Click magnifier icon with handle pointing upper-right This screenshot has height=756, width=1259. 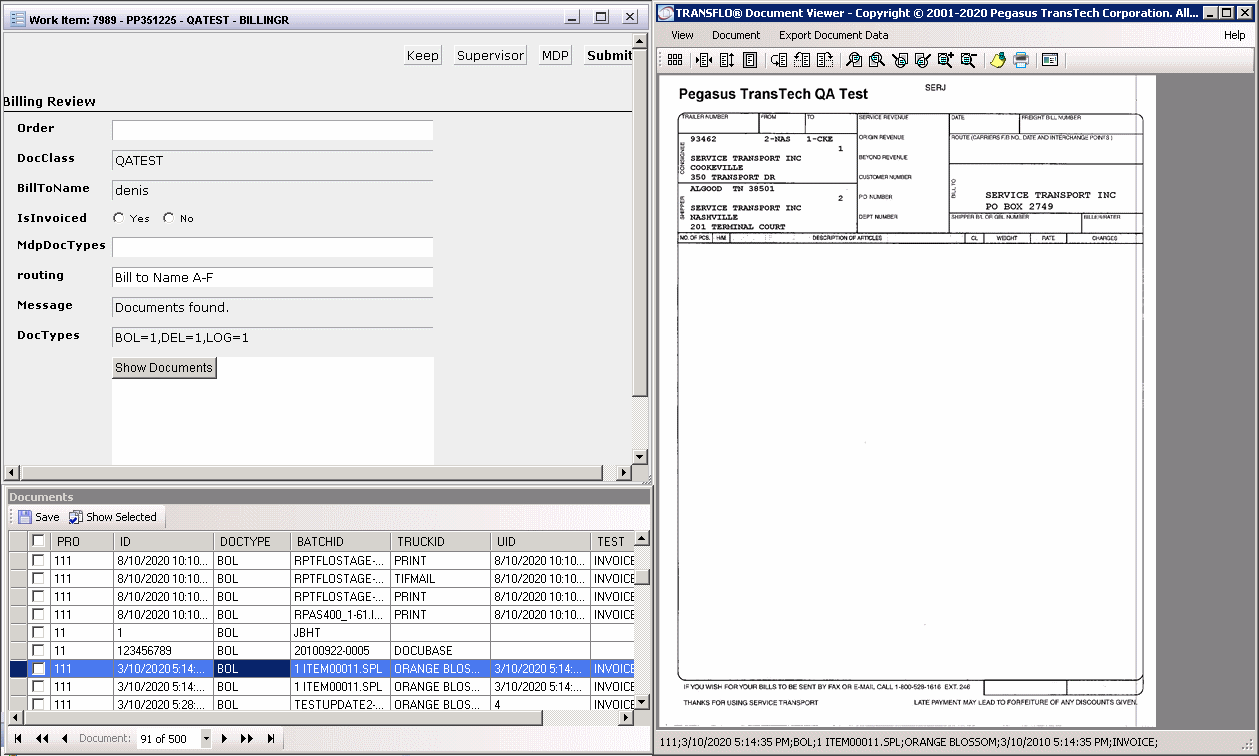pos(921,60)
